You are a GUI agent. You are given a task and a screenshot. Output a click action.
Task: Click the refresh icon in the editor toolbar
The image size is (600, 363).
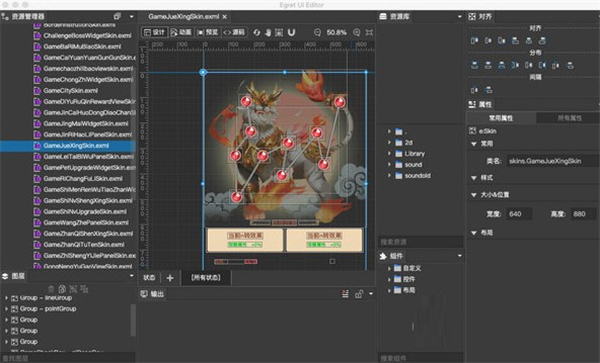[257, 33]
